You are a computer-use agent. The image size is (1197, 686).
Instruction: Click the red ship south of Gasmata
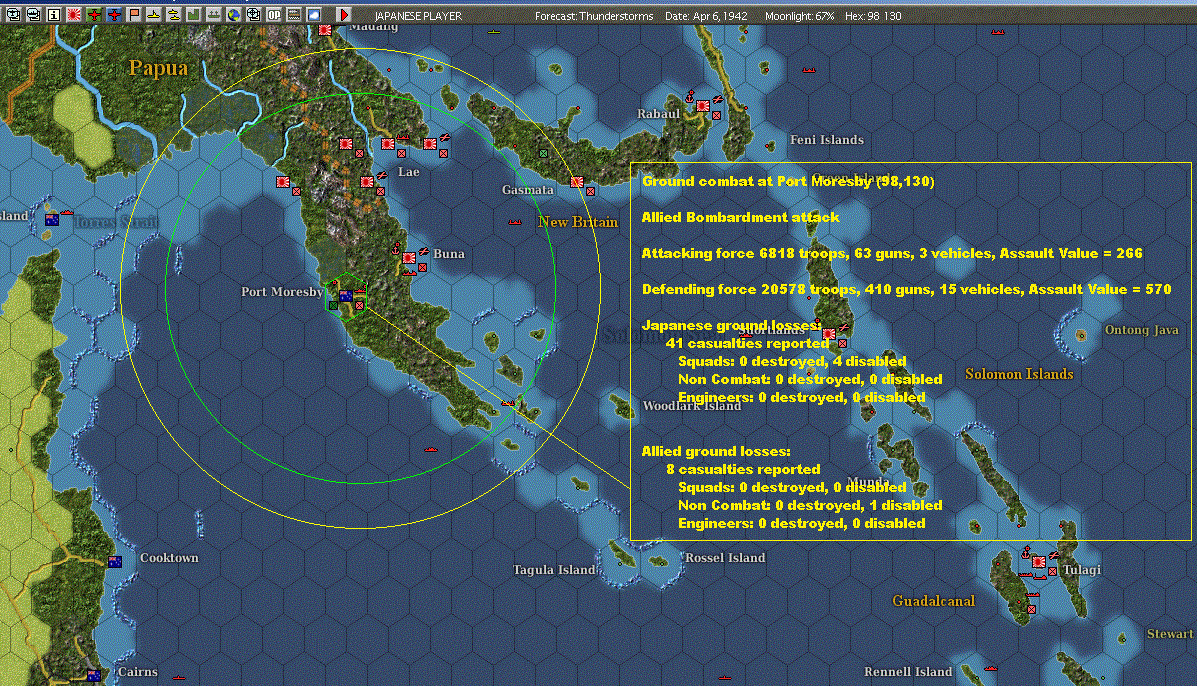pyautogui.click(x=515, y=222)
